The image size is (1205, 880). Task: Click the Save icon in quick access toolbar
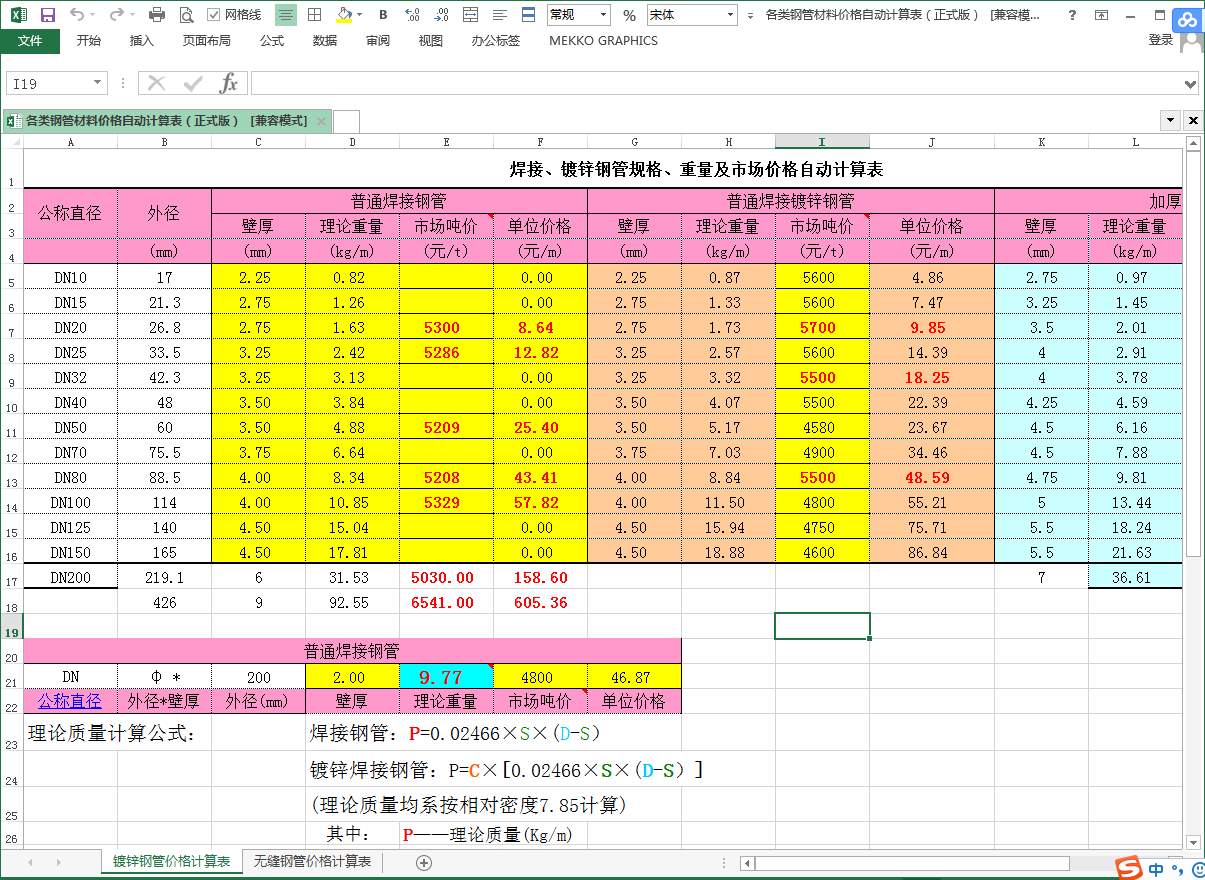coord(47,15)
